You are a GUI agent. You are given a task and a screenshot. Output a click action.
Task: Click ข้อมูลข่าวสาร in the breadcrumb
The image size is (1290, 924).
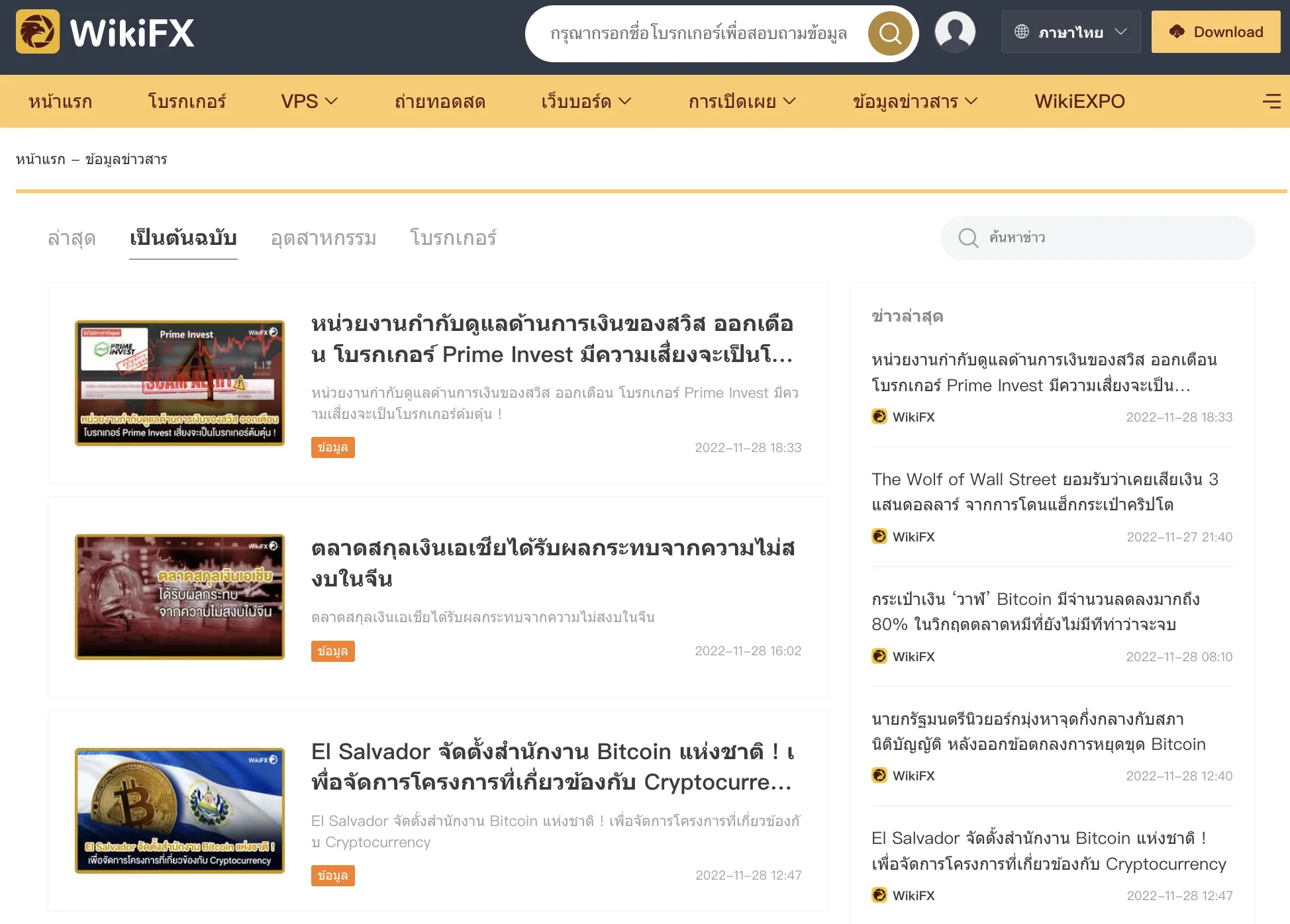click(126, 160)
